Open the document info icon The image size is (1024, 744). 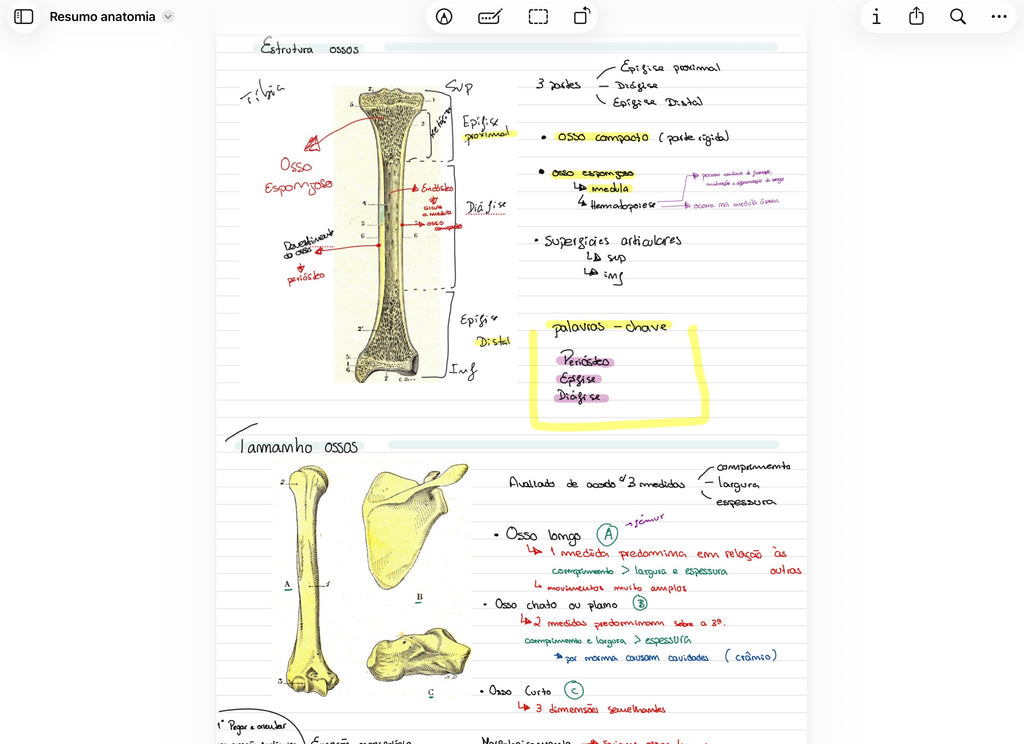click(876, 17)
